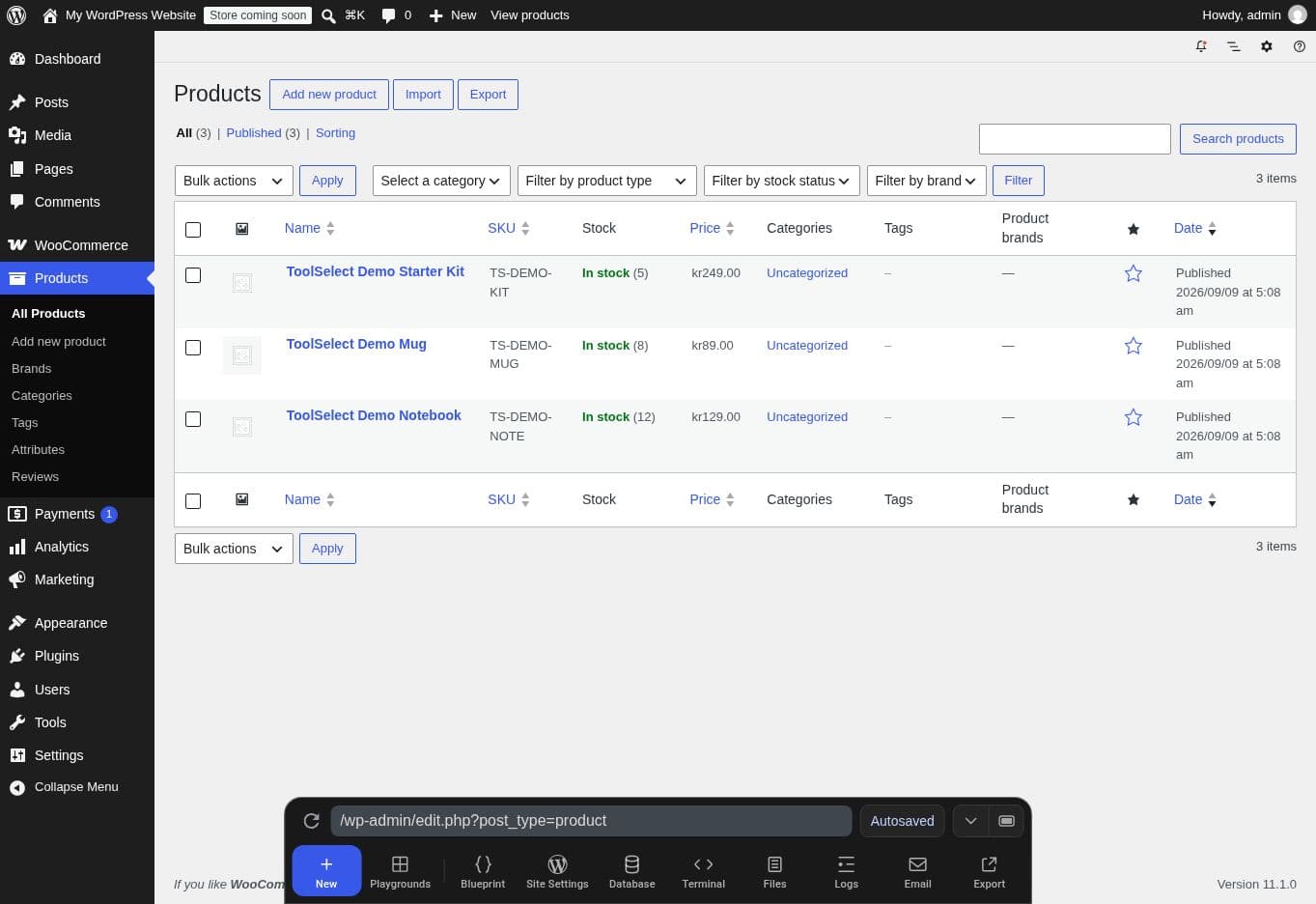This screenshot has height=904, width=1316.
Task: Tick the ToolSelect Demo Notebook row checkbox
Action: [x=193, y=419]
